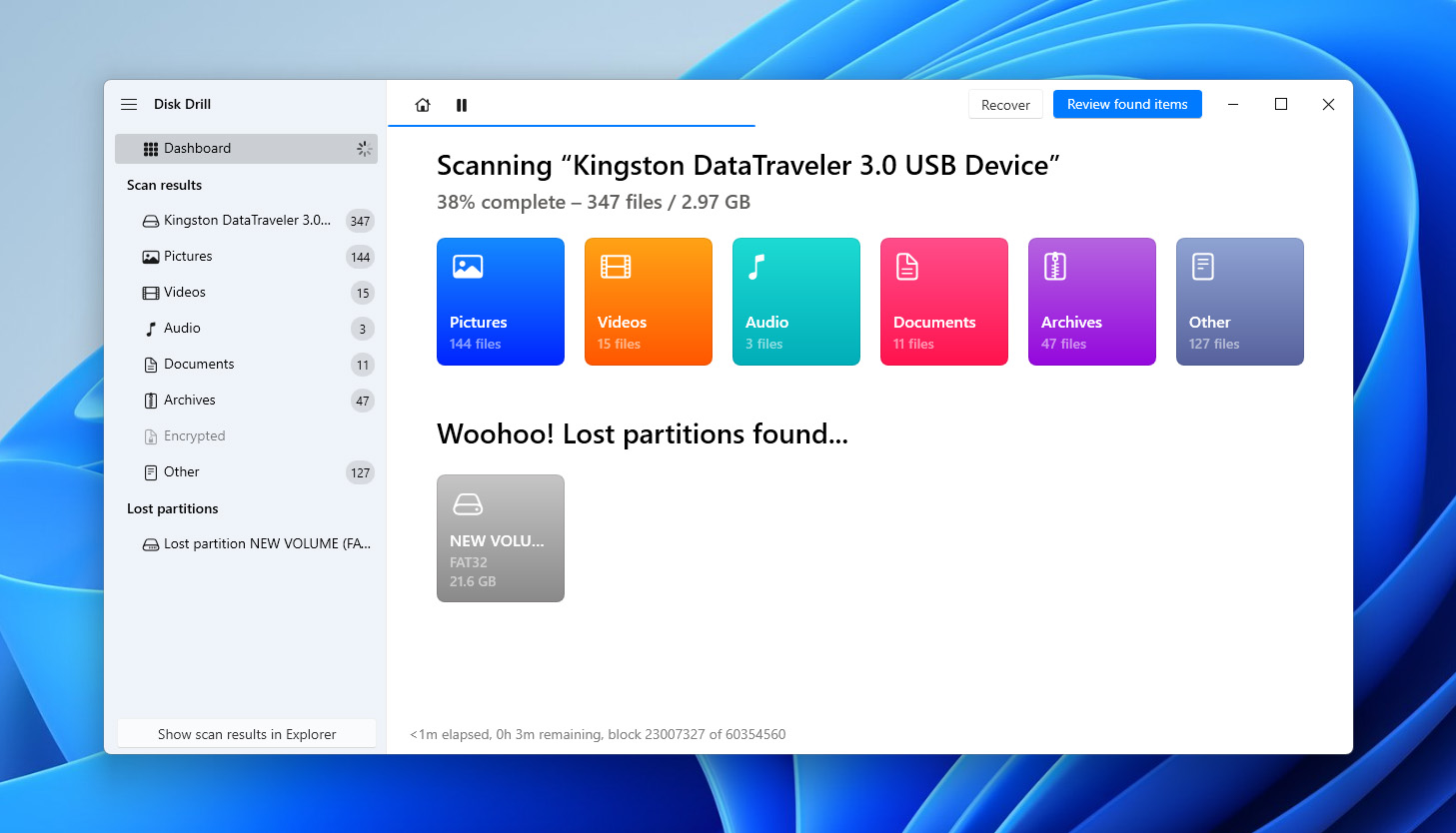Click the 38% complete status line
Screen dimensions: 1456x833
[594, 202]
